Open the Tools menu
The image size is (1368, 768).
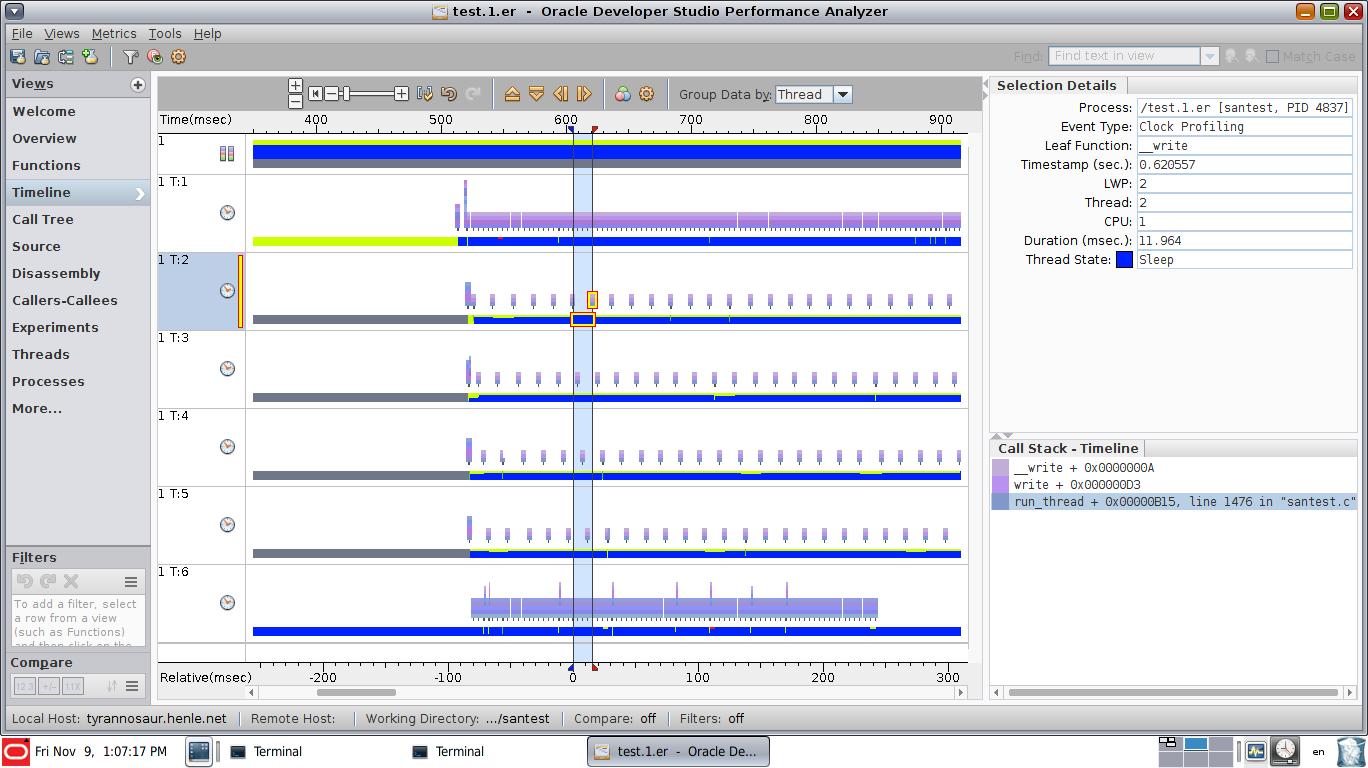165,33
